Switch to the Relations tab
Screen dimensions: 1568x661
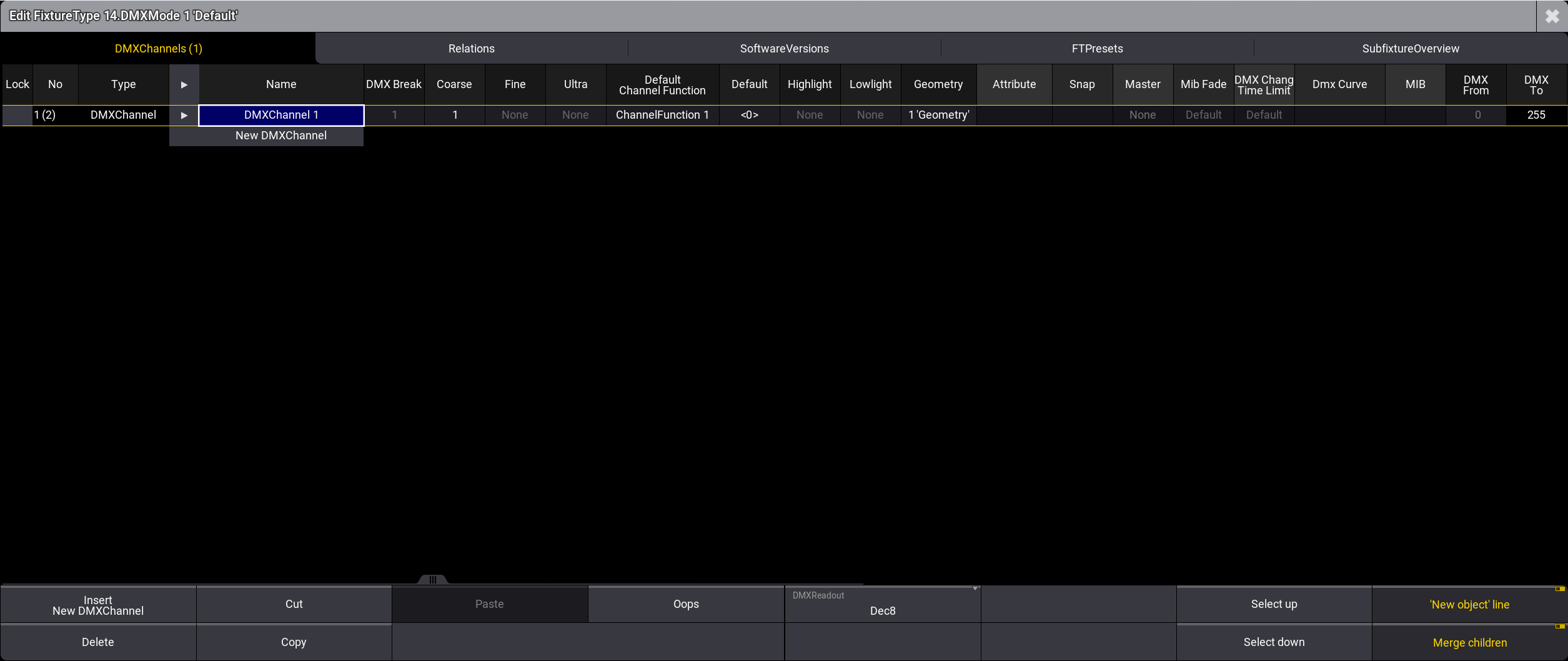click(x=471, y=49)
